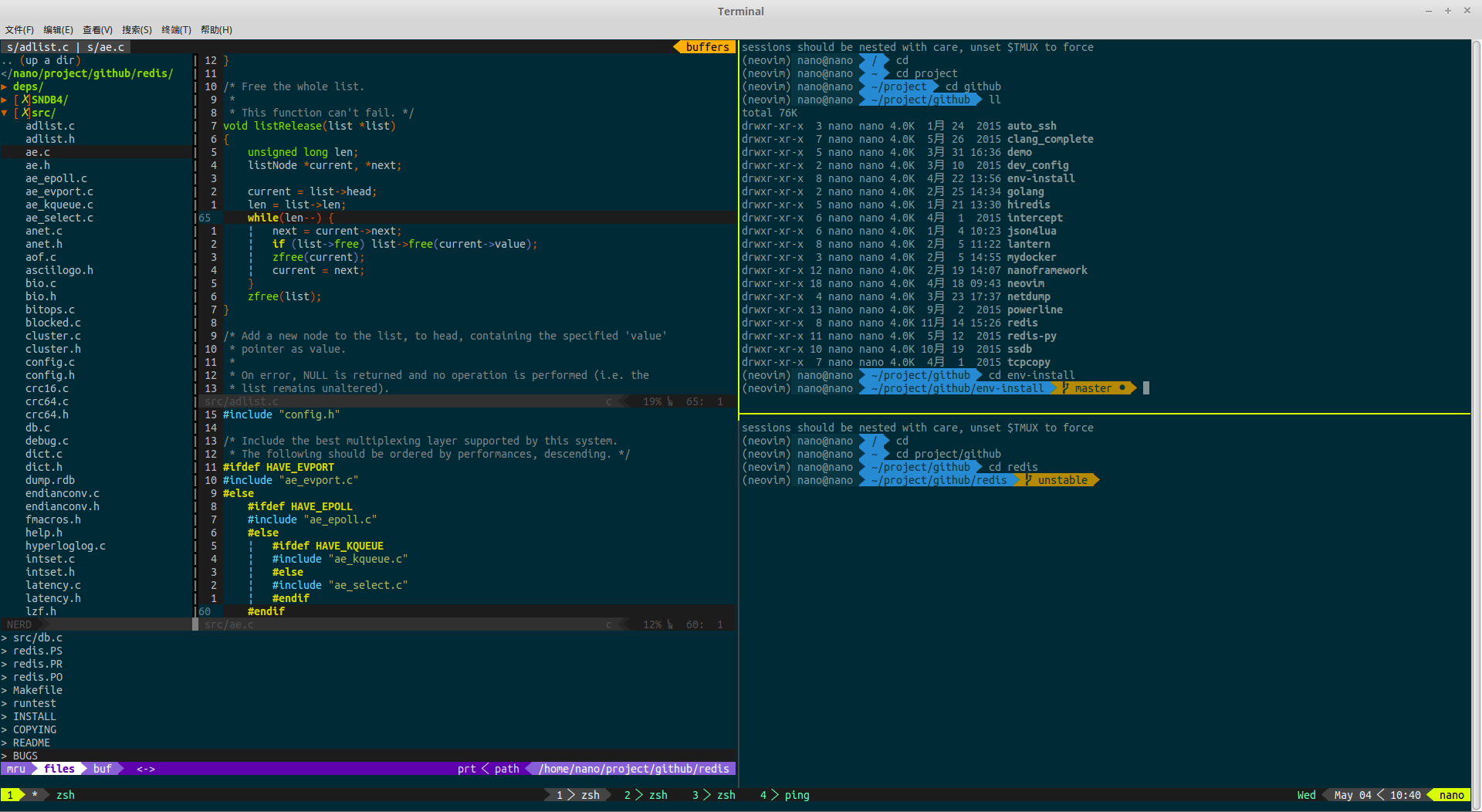This screenshot has width=1482, height=812.
Task: Click the git branch icon beside unstable
Action: pyautogui.click(x=1029, y=480)
